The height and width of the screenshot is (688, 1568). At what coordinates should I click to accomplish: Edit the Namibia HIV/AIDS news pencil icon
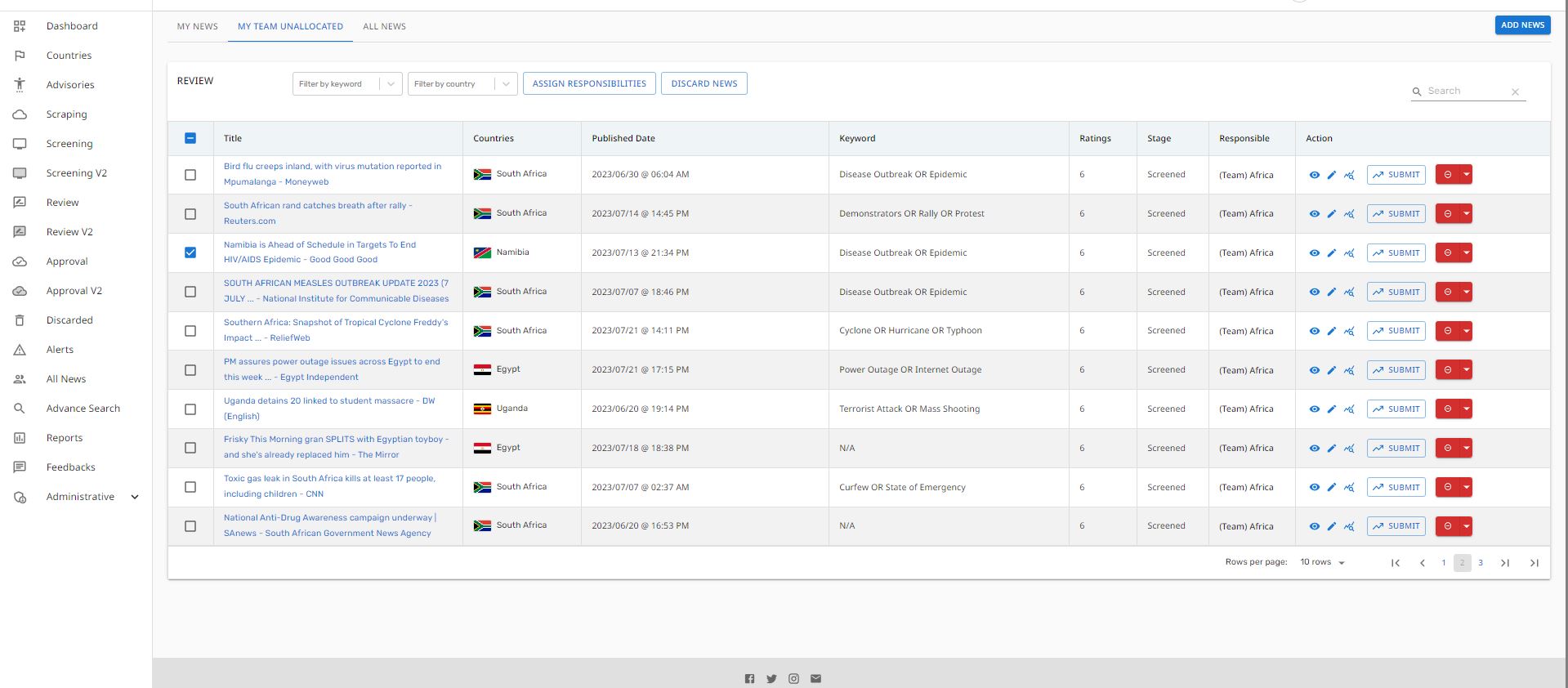click(1331, 253)
